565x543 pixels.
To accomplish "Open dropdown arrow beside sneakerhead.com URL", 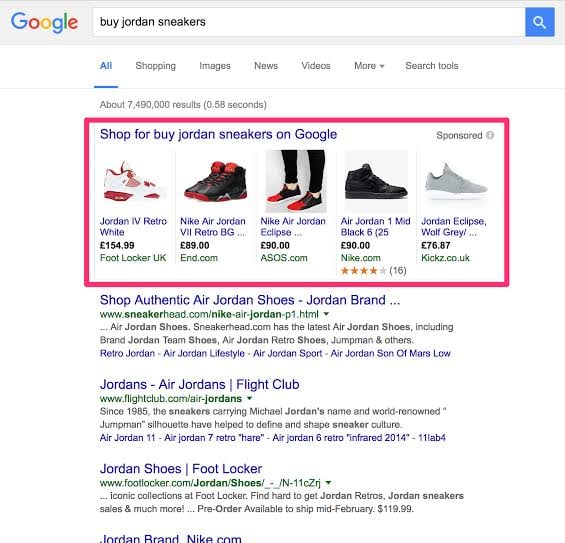I will tap(326, 314).
